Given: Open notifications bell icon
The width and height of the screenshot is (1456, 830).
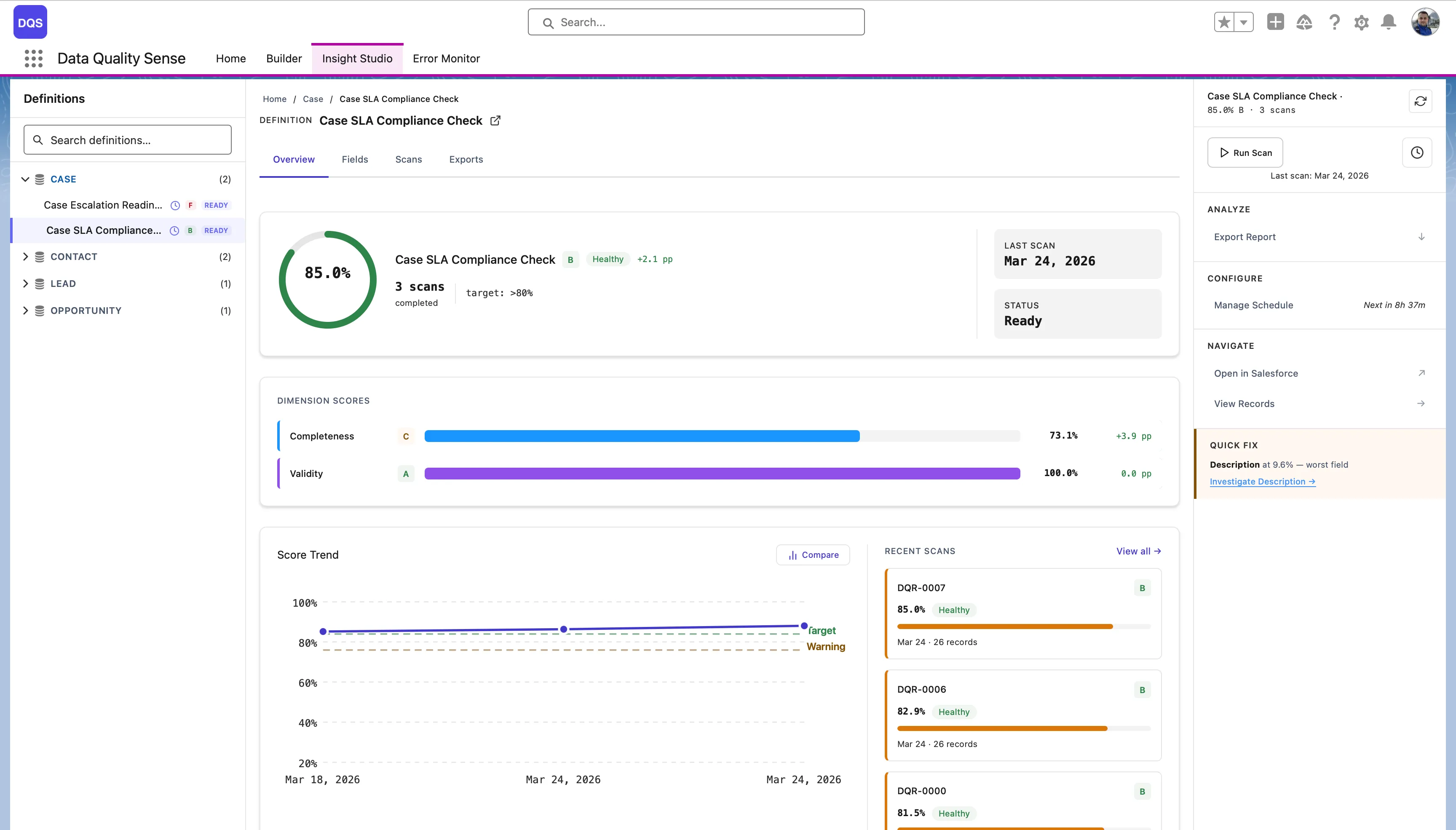Looking at the screenshot, I should 1389,21.
